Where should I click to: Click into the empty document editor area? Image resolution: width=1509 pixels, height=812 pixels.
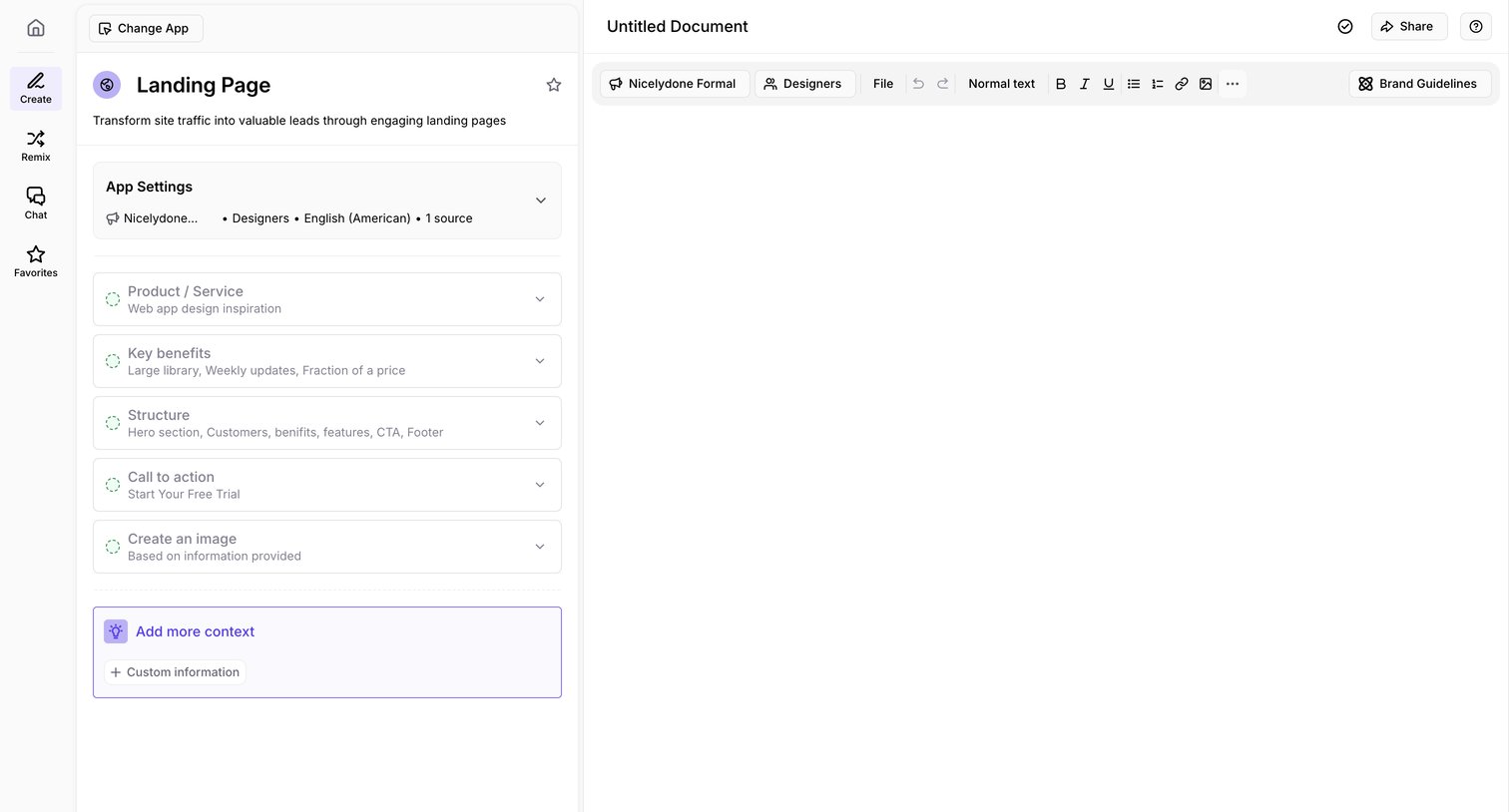click(x=1045, y=459)
